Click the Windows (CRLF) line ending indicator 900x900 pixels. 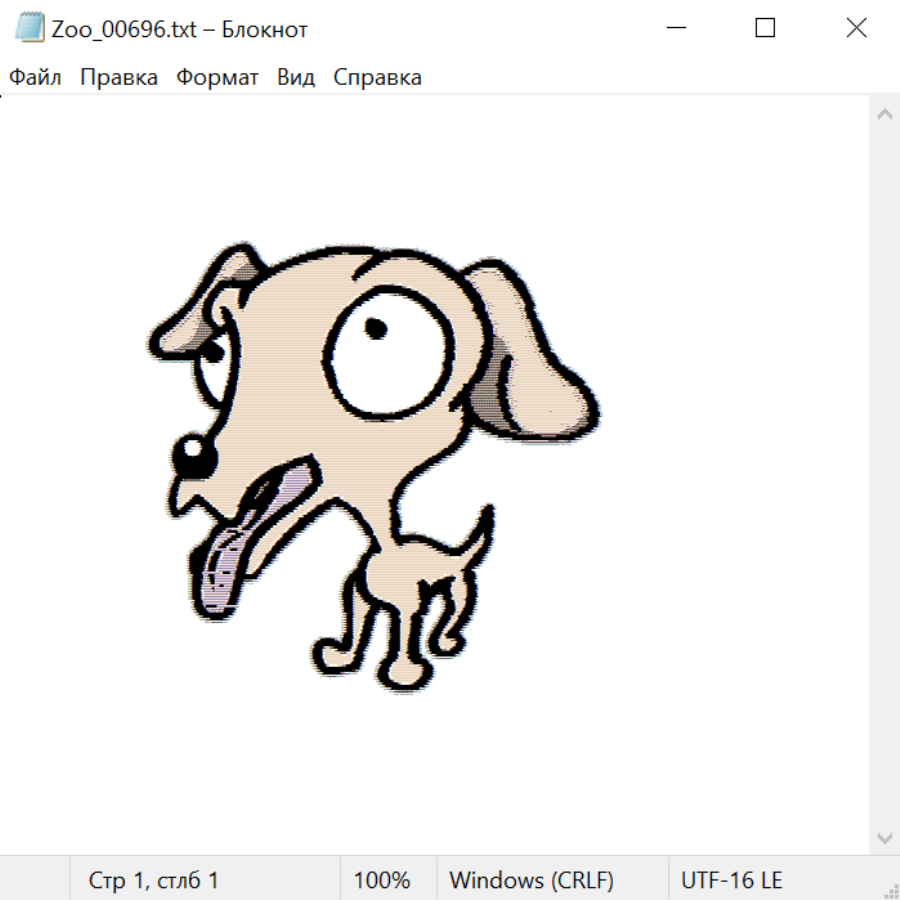[531, 881]
